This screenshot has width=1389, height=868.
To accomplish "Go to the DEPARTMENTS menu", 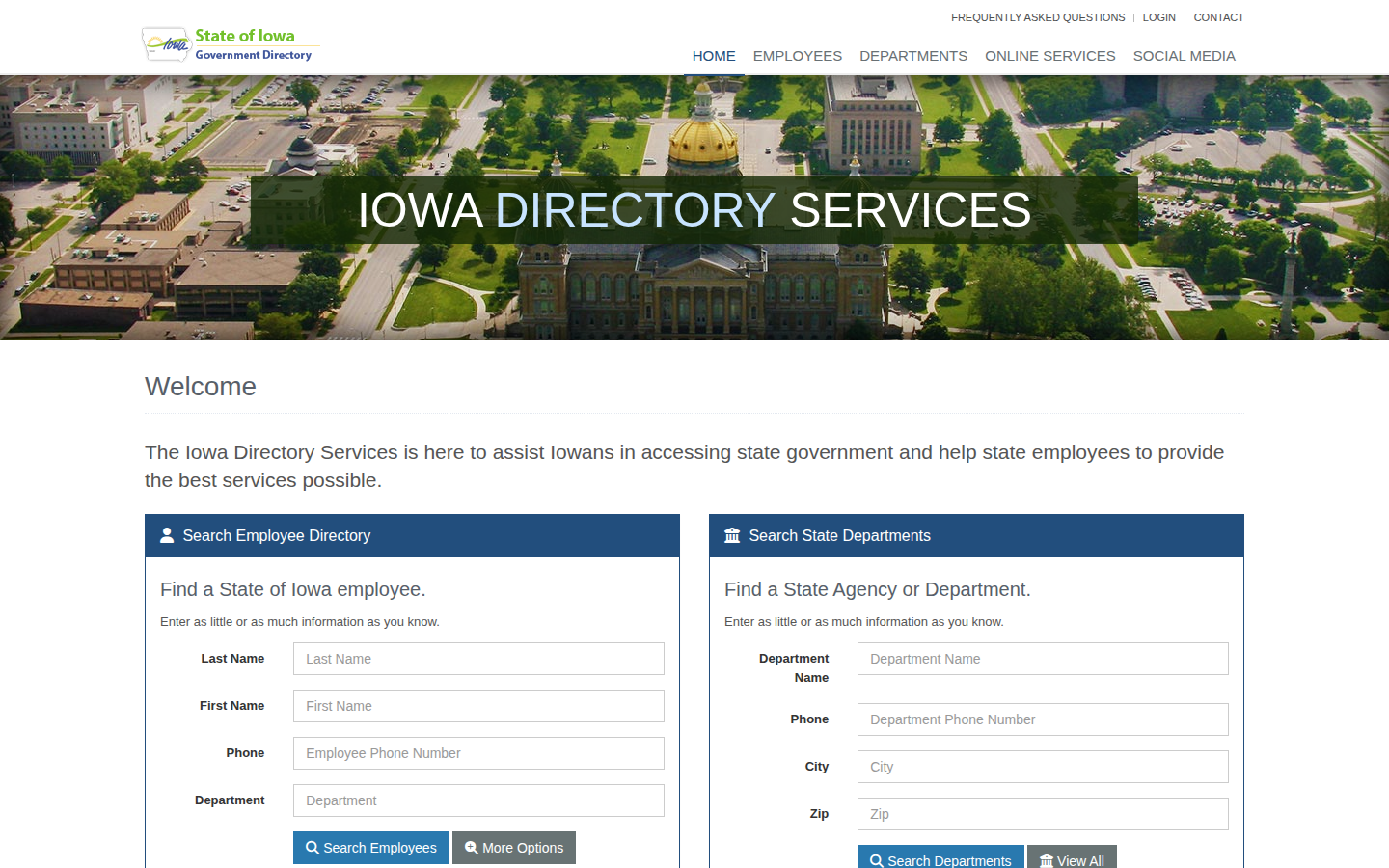I will click(913, 56).
